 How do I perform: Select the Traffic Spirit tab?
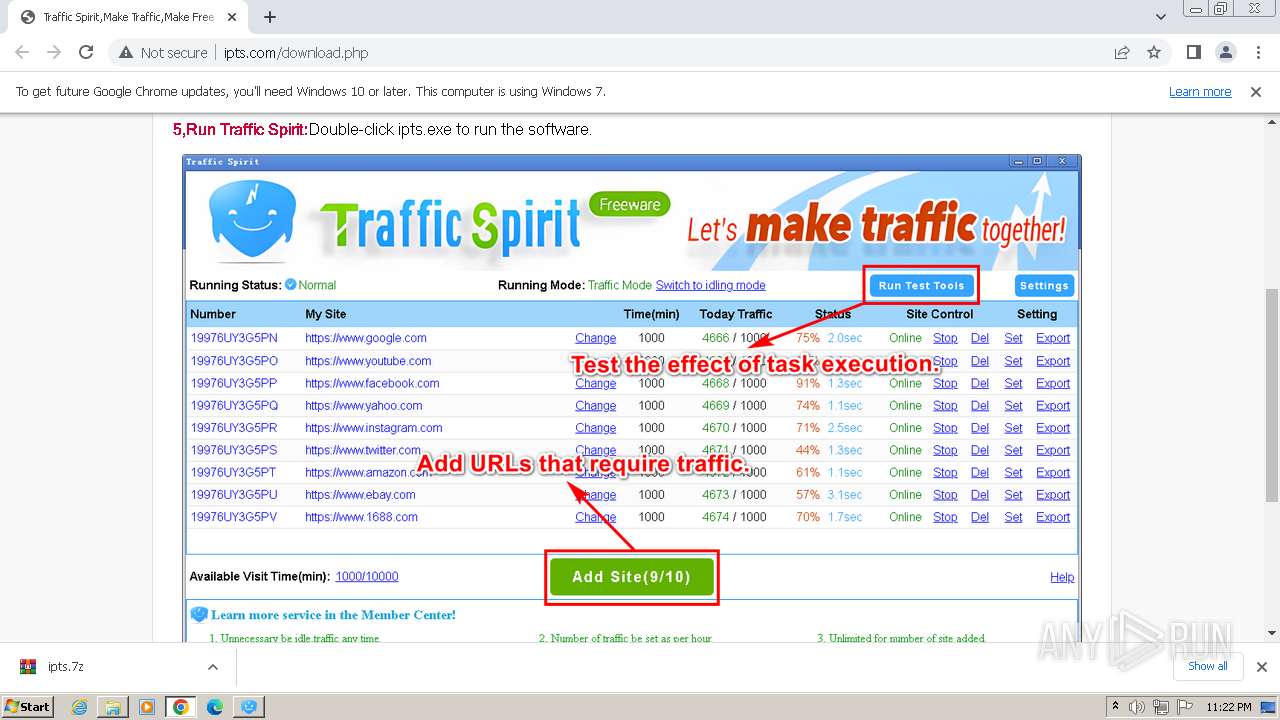(130, 17)
